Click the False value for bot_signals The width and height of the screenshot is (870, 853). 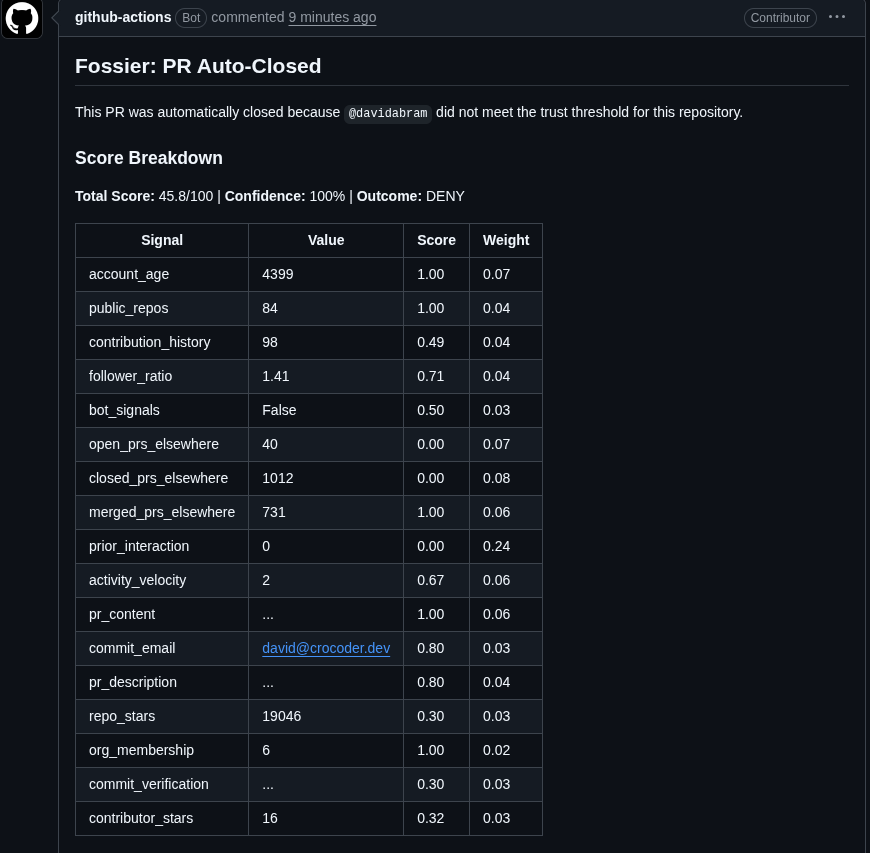[x=279, y=410]
